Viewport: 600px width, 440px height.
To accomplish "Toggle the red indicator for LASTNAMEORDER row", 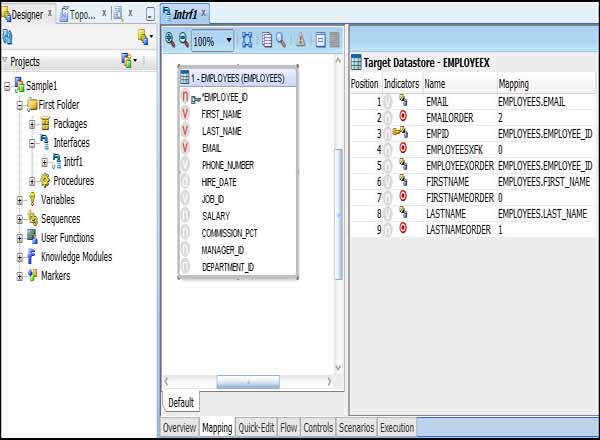I will click(402, 229).
